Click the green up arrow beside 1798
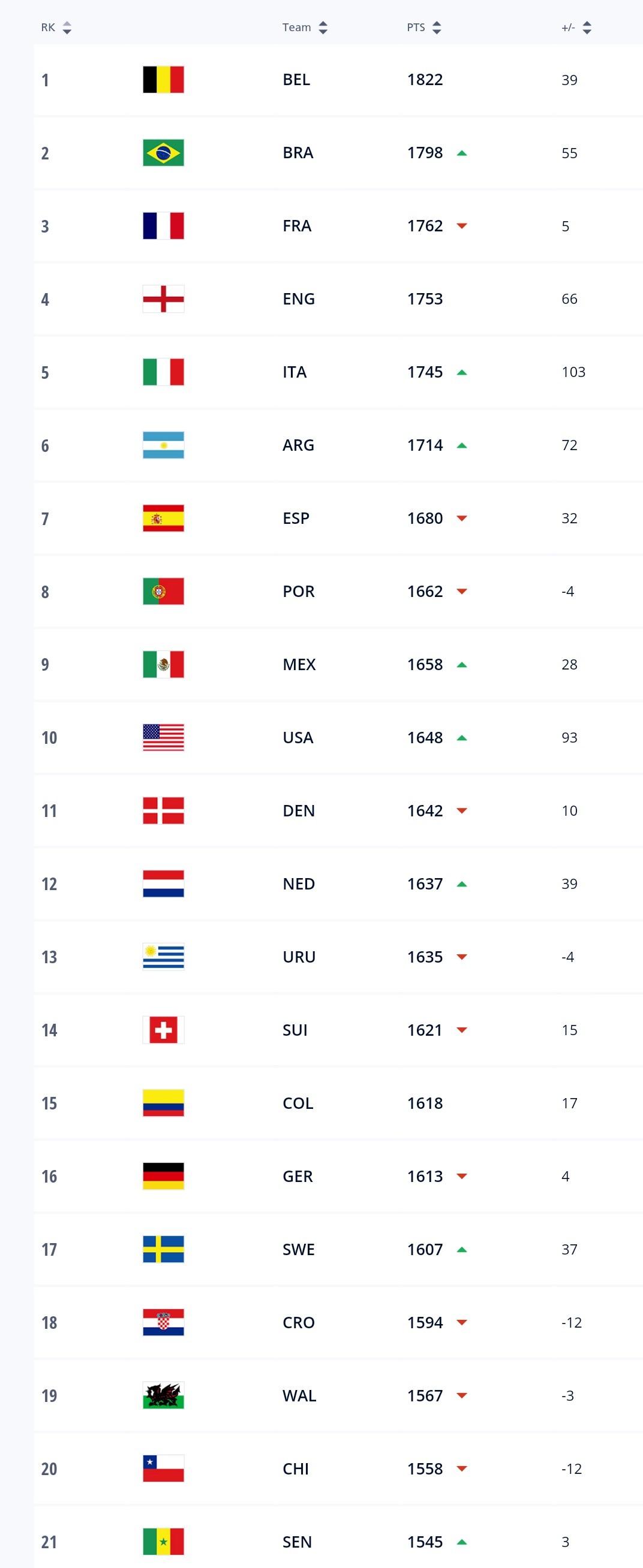 461,153
